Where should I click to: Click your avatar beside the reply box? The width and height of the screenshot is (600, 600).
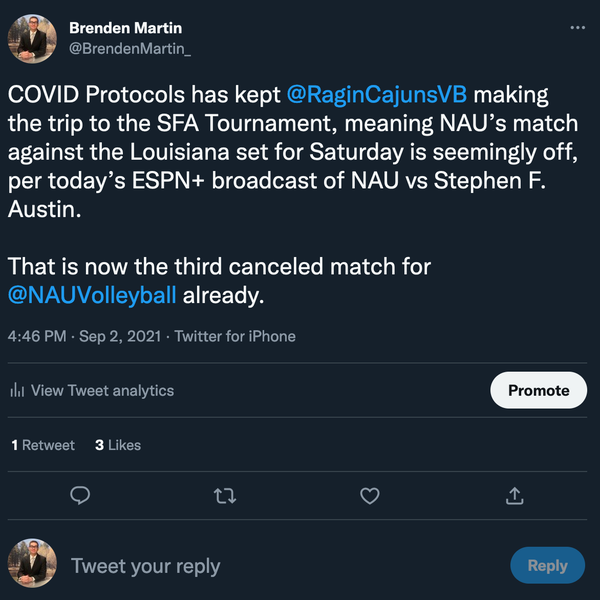tap(33, 565)
